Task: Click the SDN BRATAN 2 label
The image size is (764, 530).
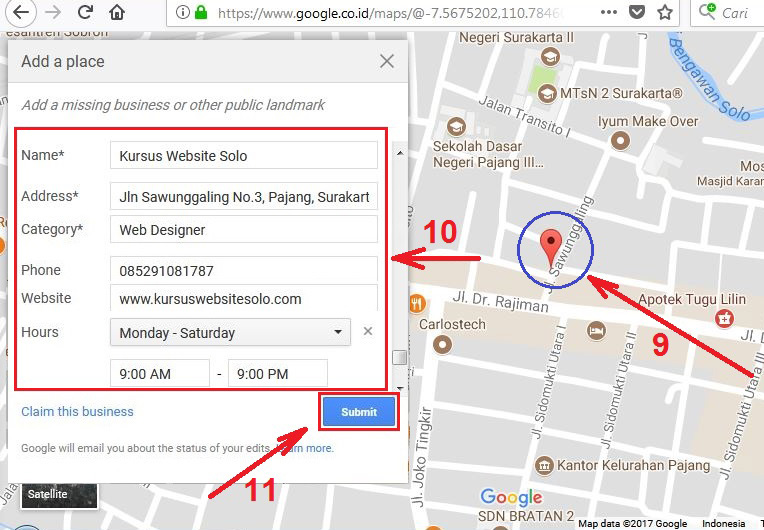Action: click(526, 516)
